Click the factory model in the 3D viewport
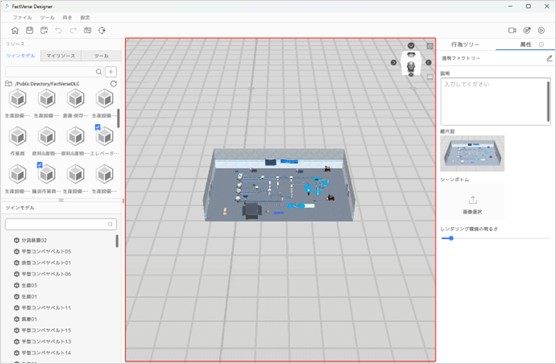Viewport: 556px width, 364px height. (279, 185)
